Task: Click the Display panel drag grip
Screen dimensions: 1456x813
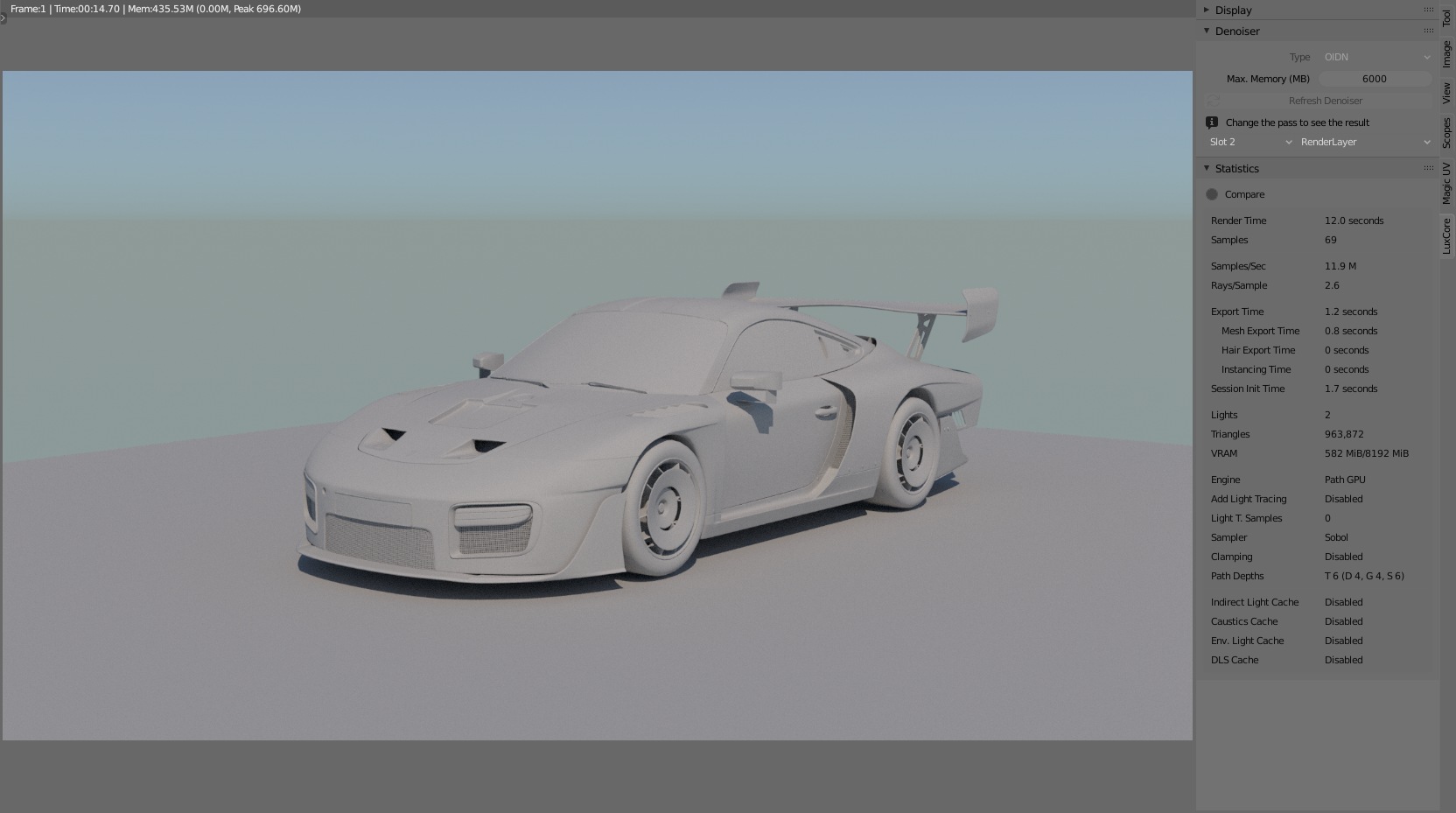Action: 1428,11
